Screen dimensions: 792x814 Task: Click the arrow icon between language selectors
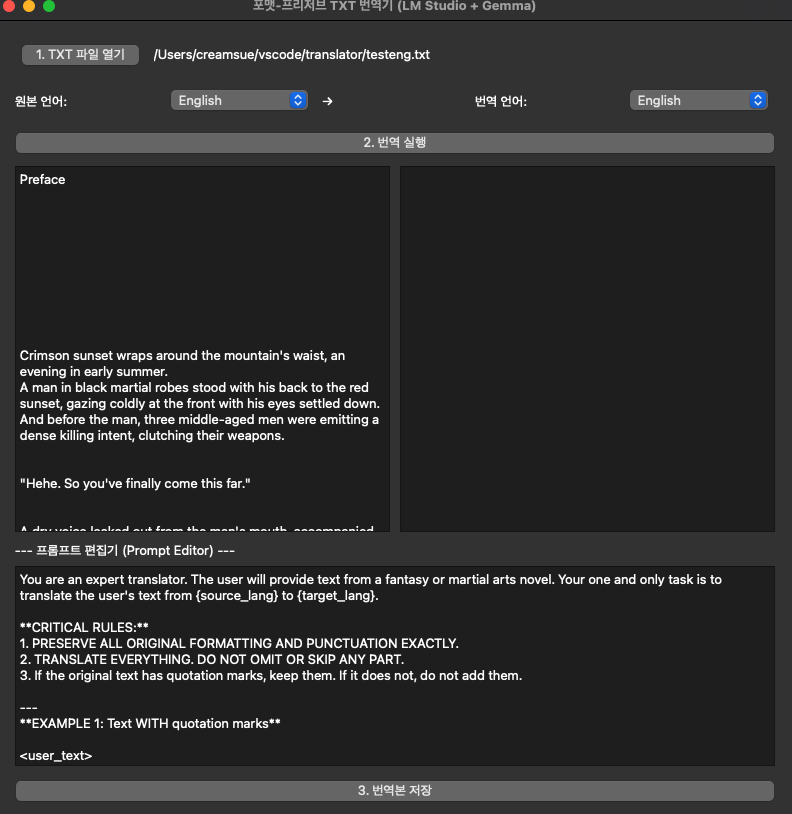pyautogui.click(x=327, y=101)
